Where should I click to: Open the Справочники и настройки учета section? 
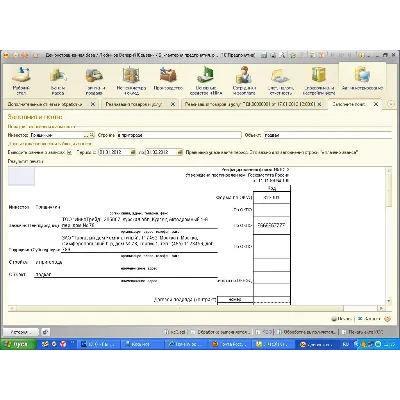319,80
